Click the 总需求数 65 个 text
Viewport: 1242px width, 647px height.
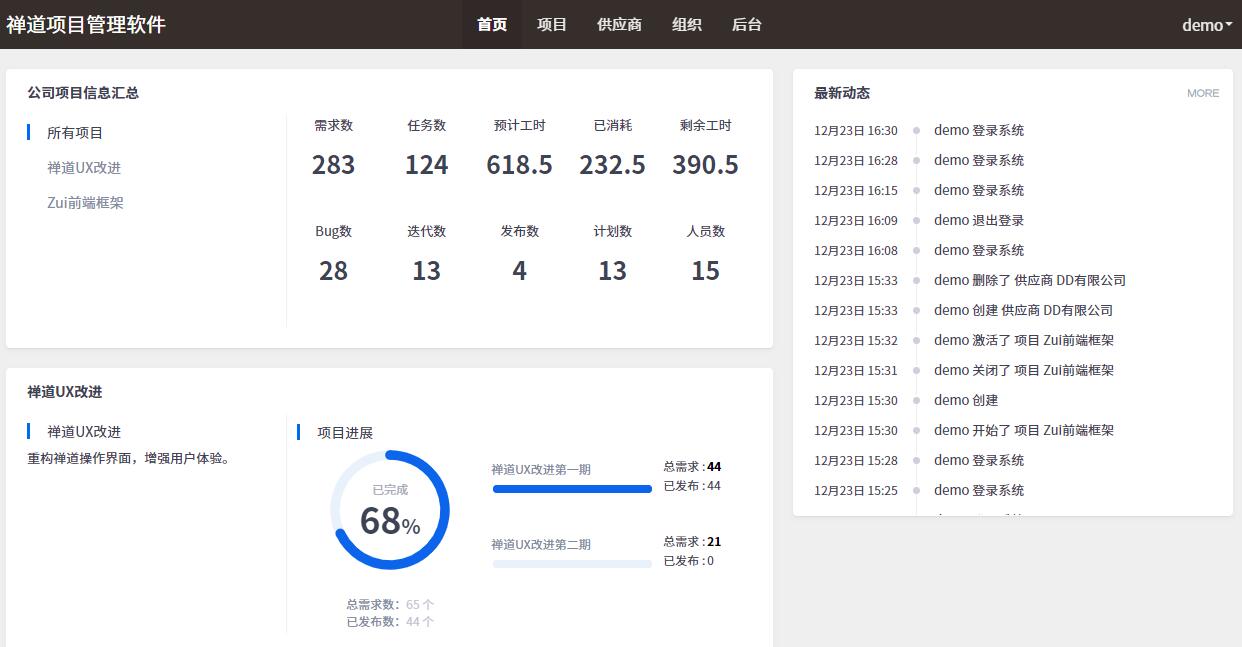point(390,605)
